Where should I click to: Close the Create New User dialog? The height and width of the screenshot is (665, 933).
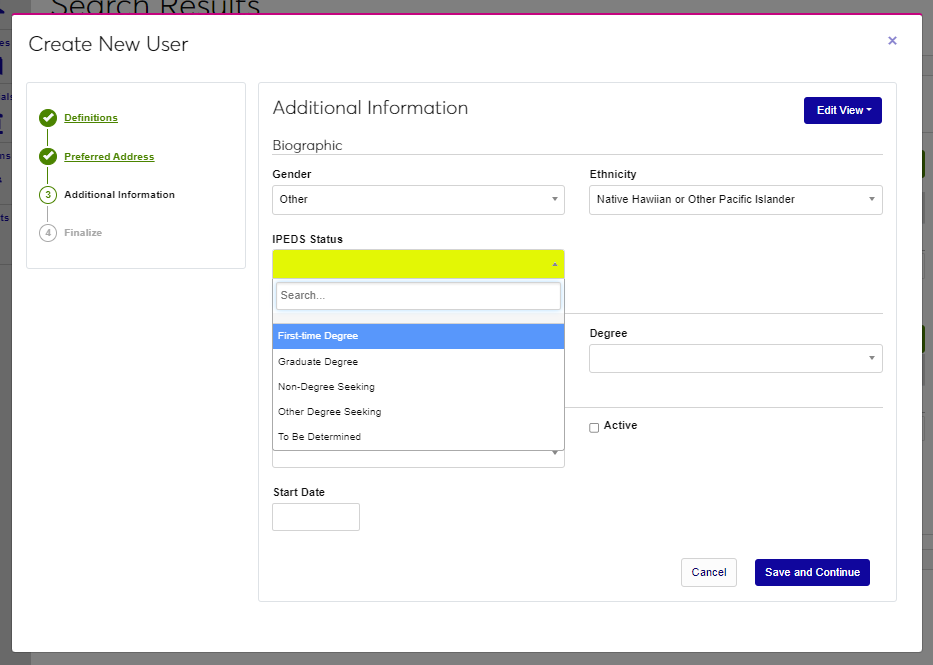coord(892,41)
